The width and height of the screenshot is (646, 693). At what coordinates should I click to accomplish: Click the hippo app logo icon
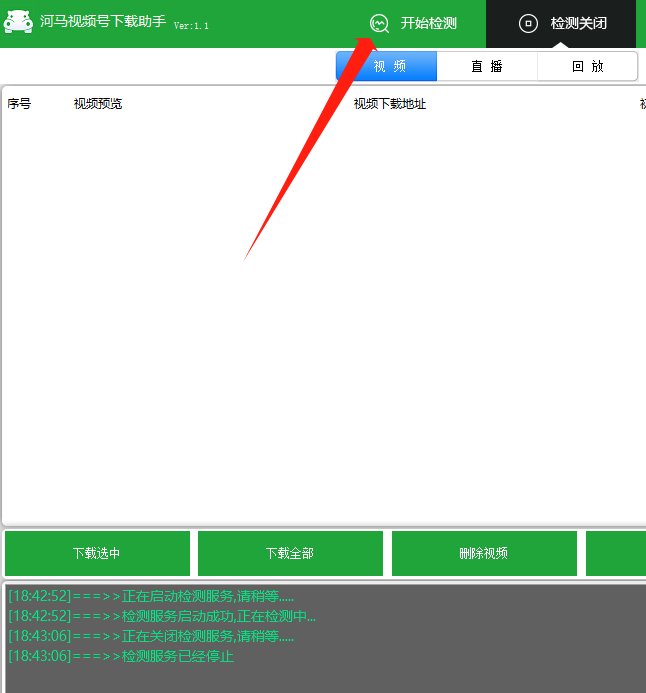tap(19, 22)
